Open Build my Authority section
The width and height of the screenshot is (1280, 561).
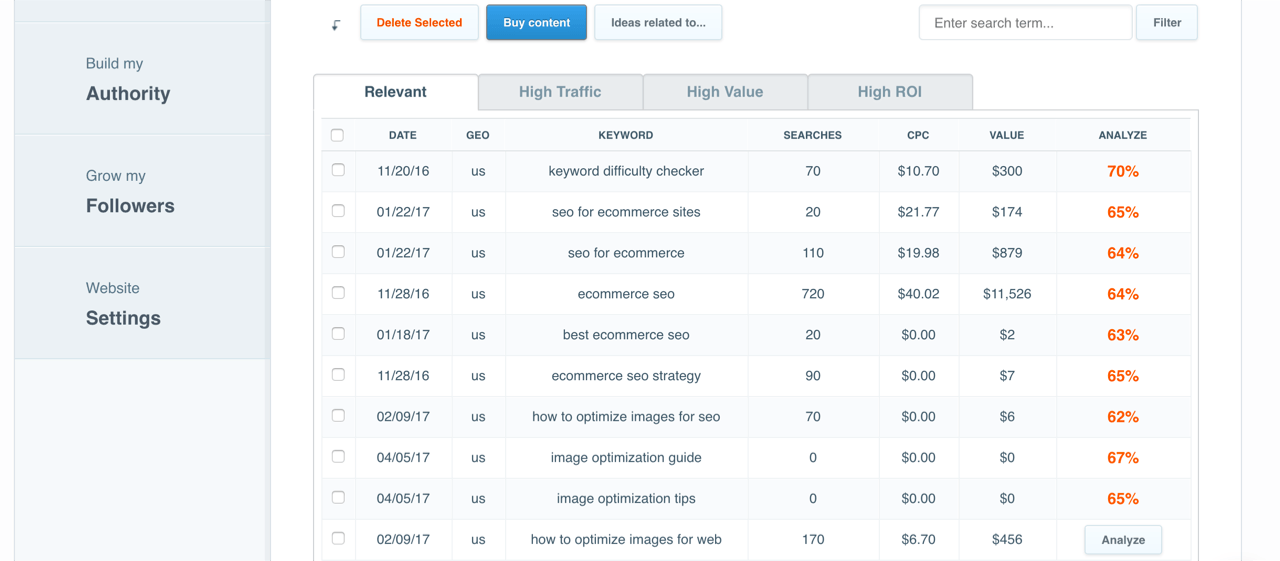click(142, 79)
